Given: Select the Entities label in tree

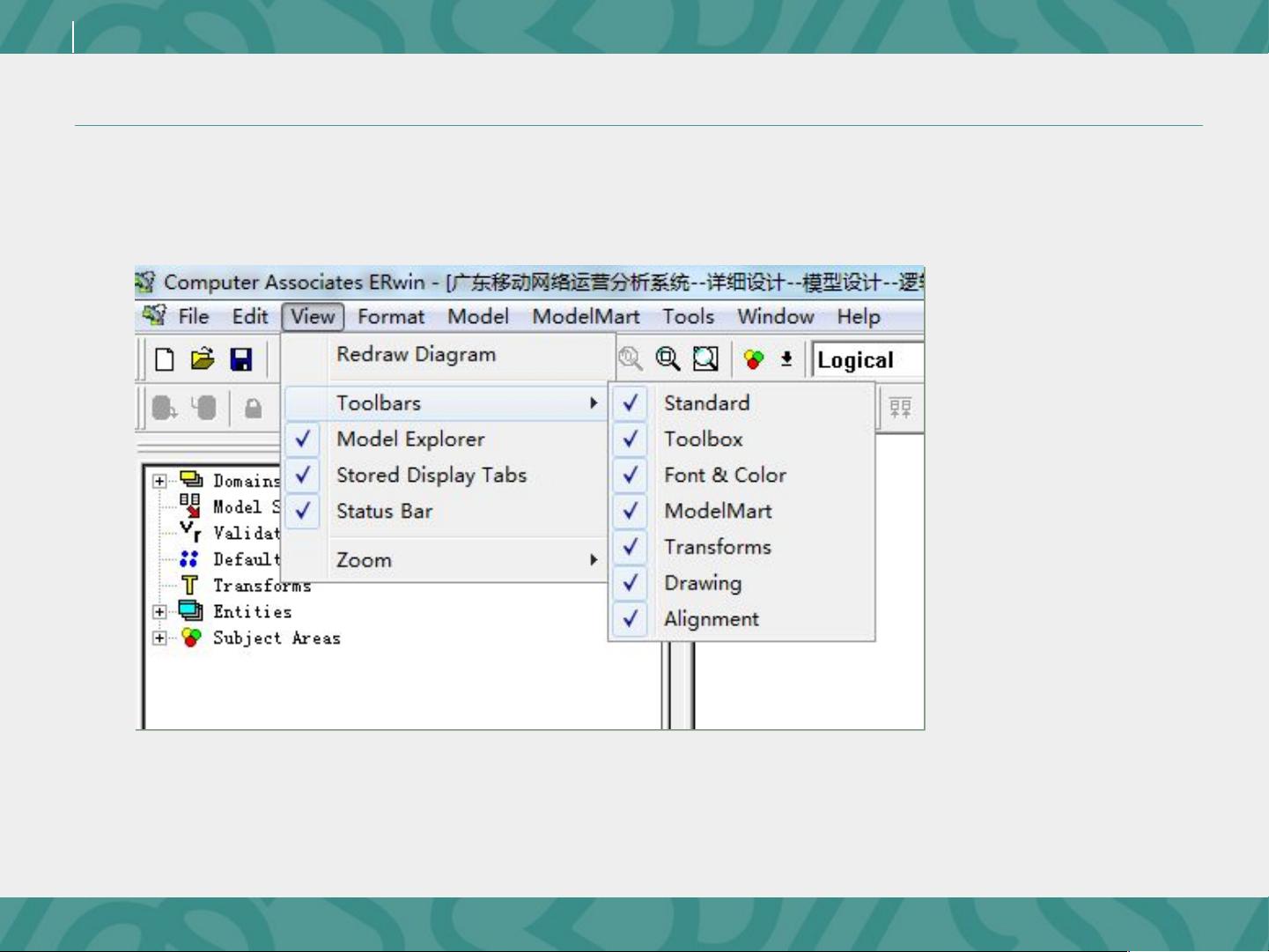Looking at the screenshot, I should 253,611.
